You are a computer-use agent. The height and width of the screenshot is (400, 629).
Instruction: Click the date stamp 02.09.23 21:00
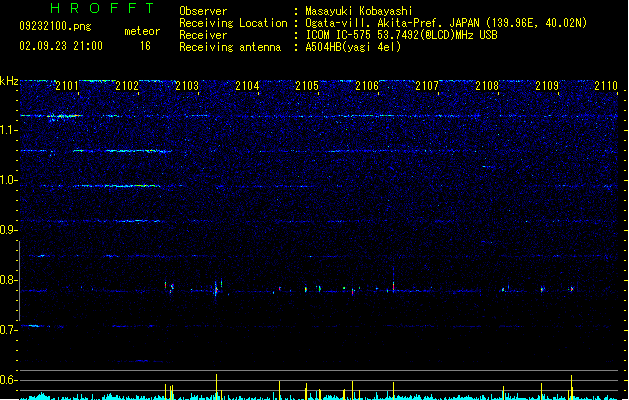pyautogui.click(x=61, y=46)
